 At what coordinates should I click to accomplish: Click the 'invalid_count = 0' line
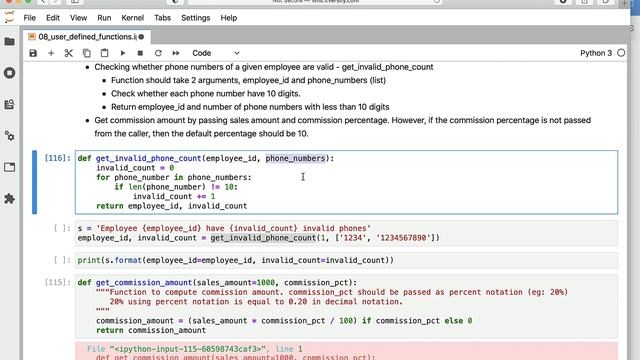click(135, 168)
